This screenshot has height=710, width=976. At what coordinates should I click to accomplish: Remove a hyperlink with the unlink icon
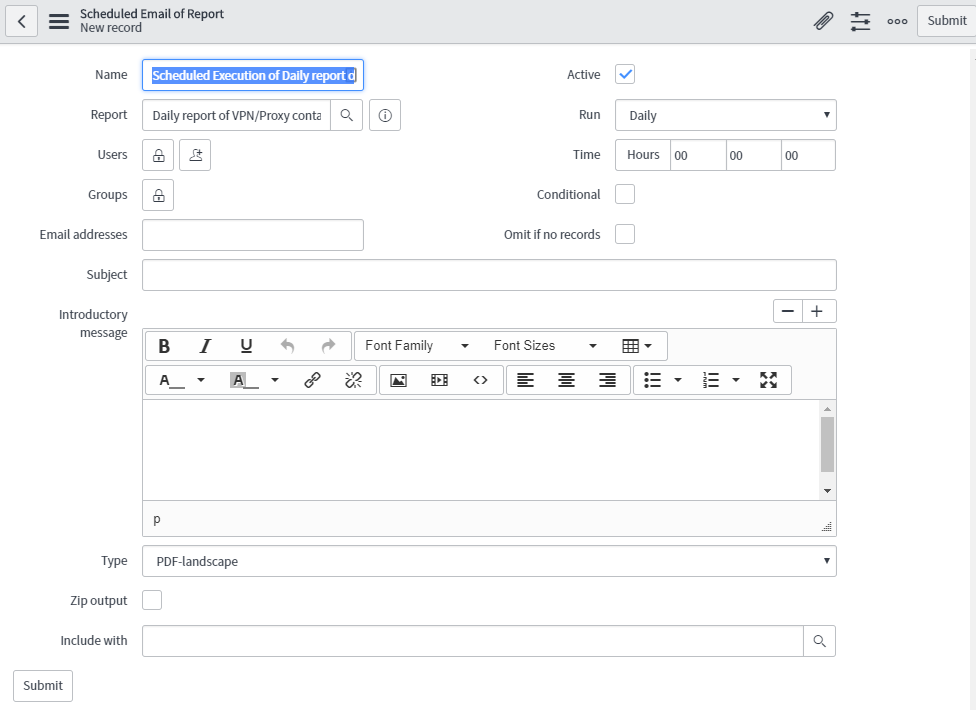click(352, 379)
